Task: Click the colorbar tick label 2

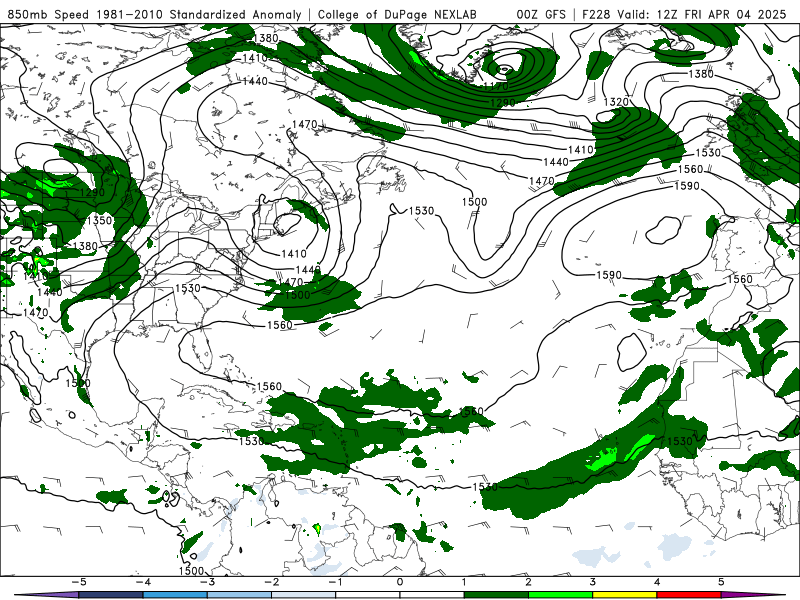Action: (529, 582)
